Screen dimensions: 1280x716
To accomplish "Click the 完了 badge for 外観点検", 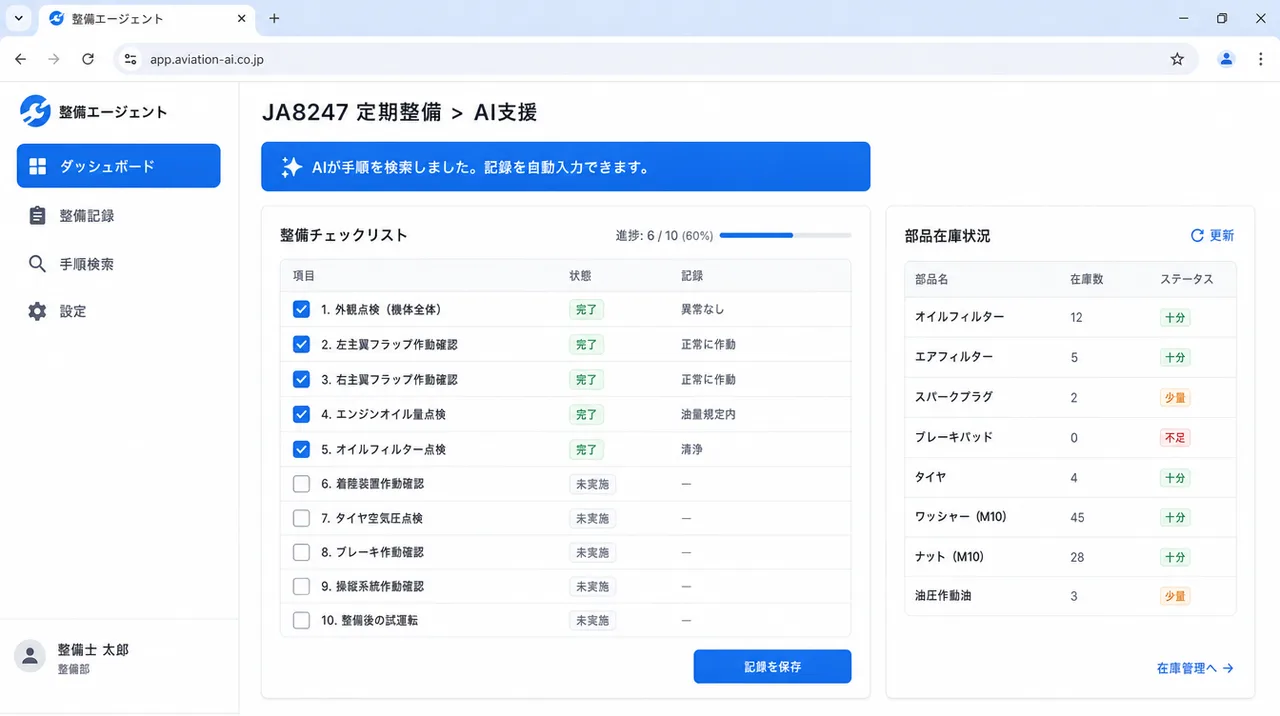I will 586,310.
